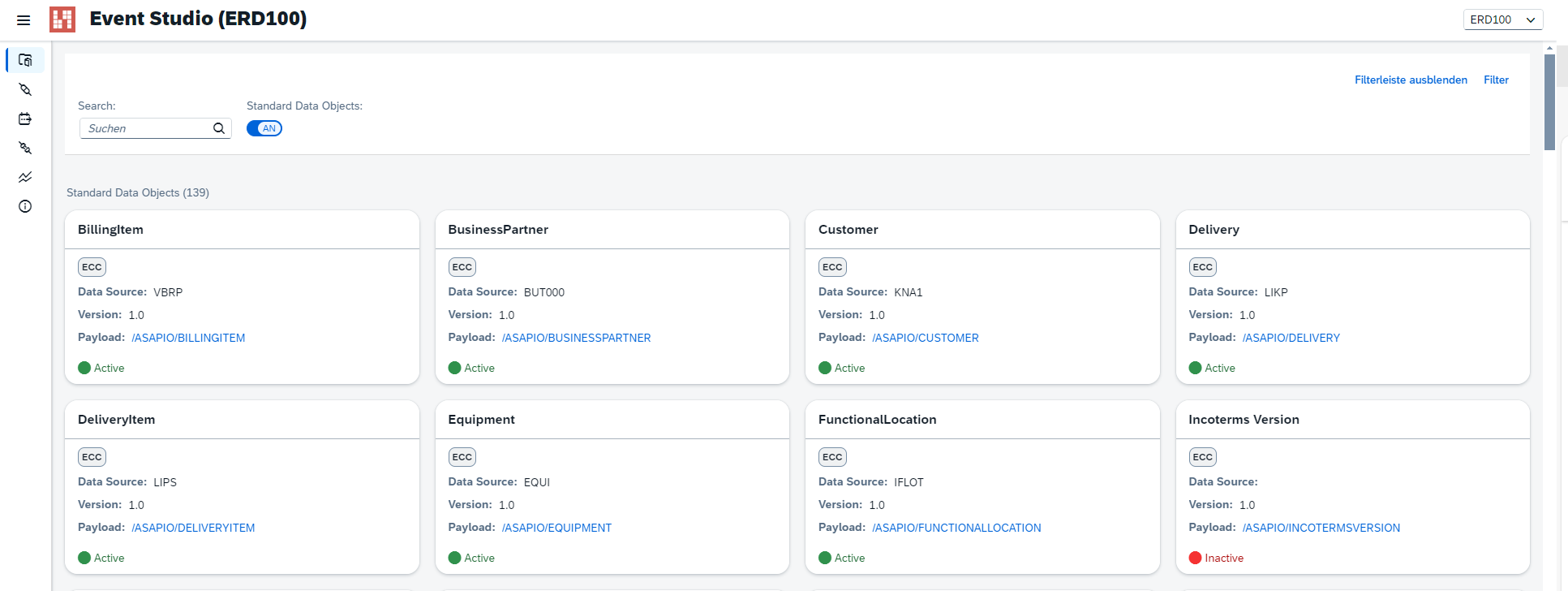Open /ASAPIO/EQUIPMENT payload link
Viewport: 1568px width, 591px height.
point(556,528)
